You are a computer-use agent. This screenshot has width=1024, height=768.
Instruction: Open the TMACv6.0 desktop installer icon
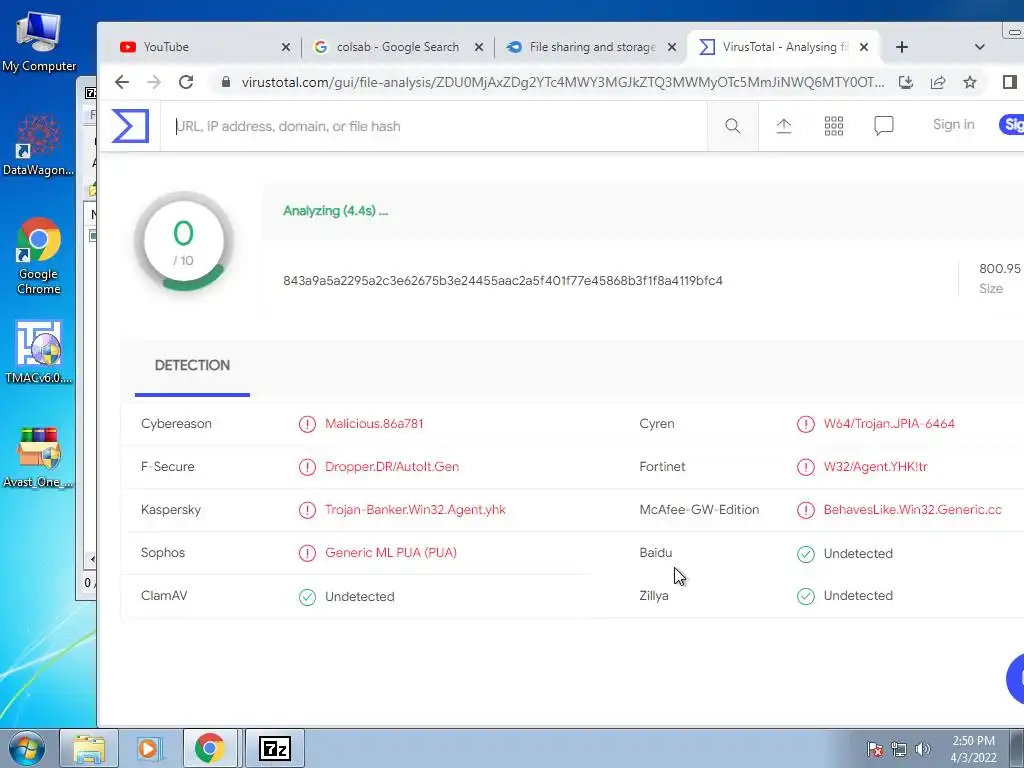(x=39, y=352)
